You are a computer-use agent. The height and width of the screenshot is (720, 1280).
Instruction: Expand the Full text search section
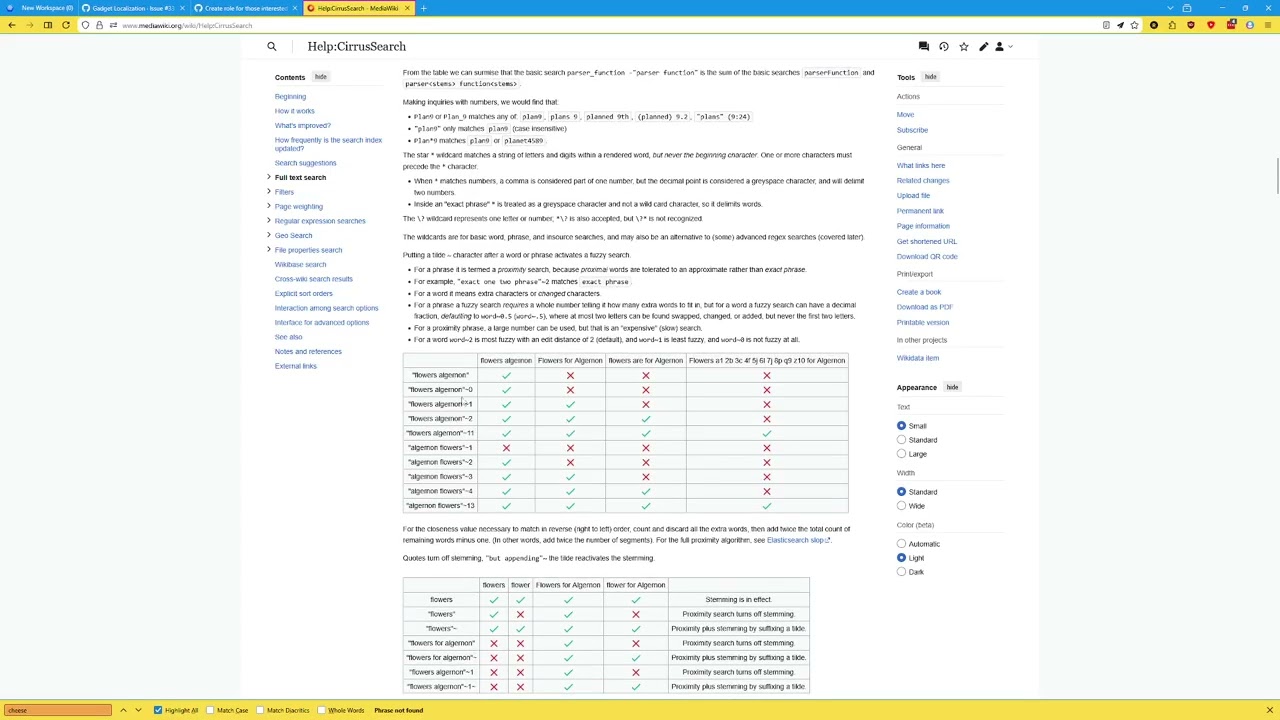(268, 177)
